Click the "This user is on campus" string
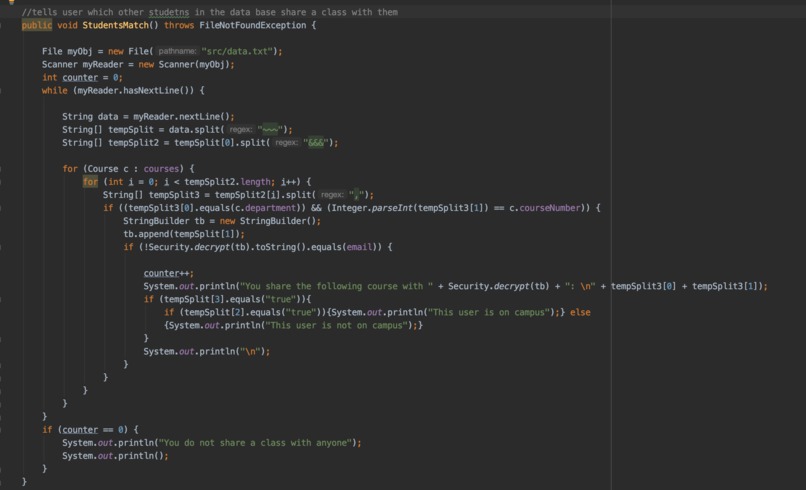This screenshot has height=490, width=806. point(489,313)
